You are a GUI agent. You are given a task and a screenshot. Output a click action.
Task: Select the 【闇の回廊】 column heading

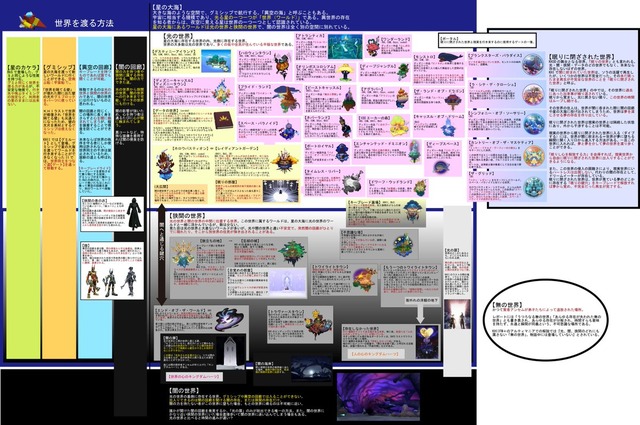[130, 66]
